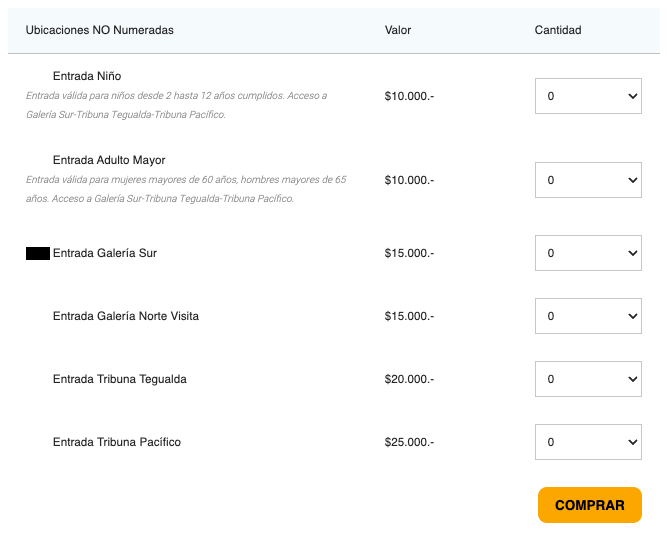Viewport: 667px width, 556px height.
Task: Expand the Entrada Galería Sur quantity selector
Action: pos(588,253)
